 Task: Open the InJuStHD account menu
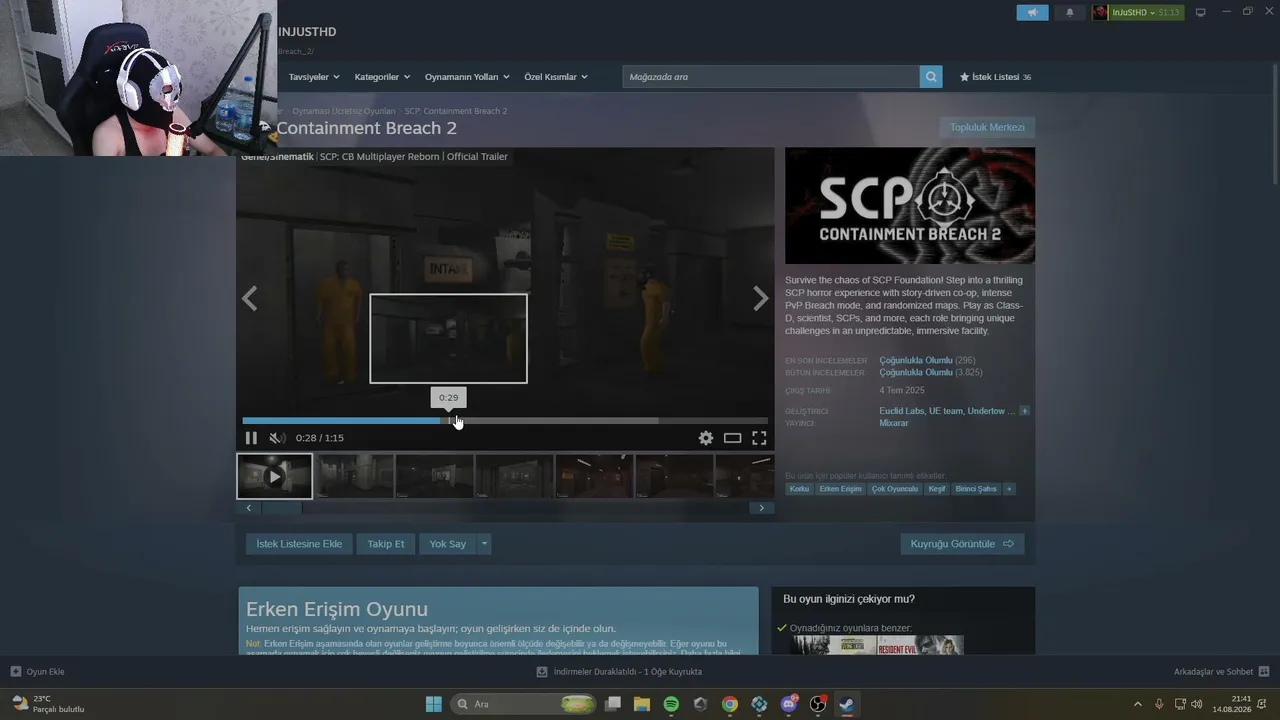[1137, 13]
